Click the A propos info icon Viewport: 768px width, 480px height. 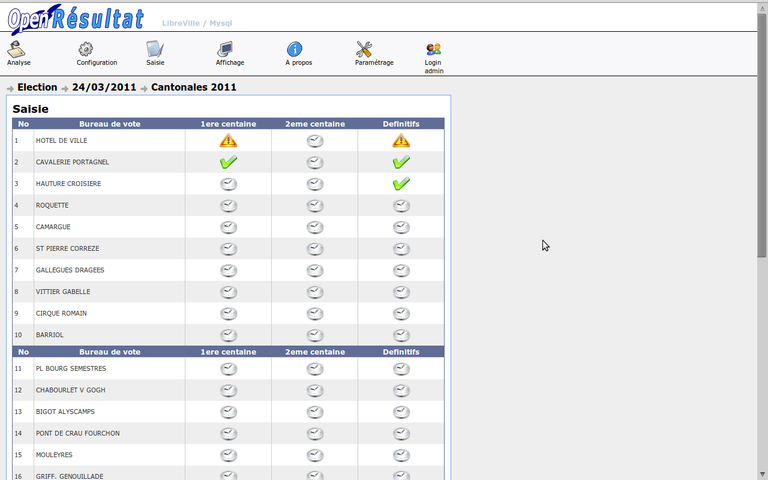click(295, 49)
